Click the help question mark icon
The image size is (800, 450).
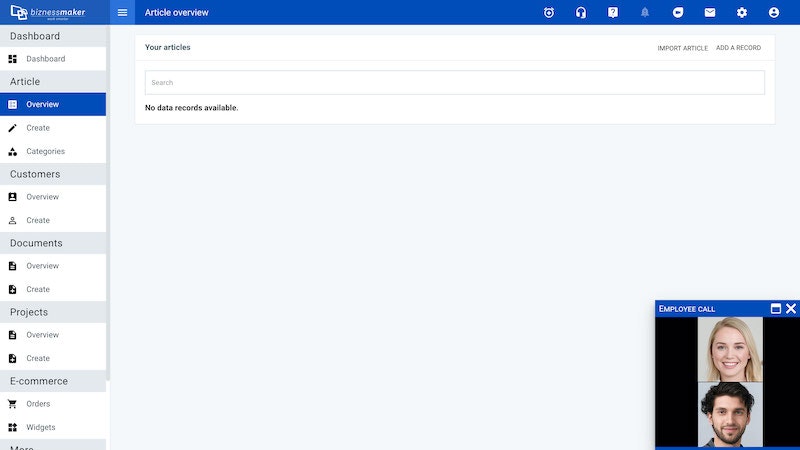(613, 12)
